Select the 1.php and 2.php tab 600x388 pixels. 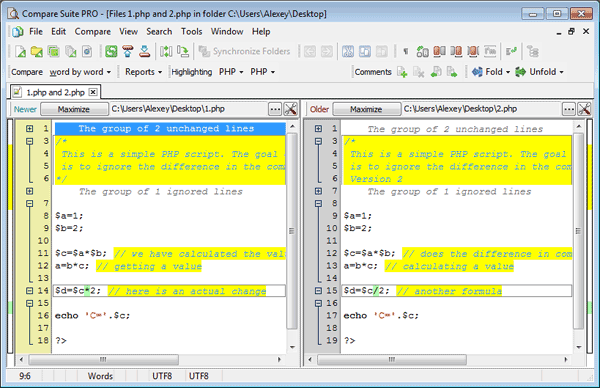tap(55, 92)
